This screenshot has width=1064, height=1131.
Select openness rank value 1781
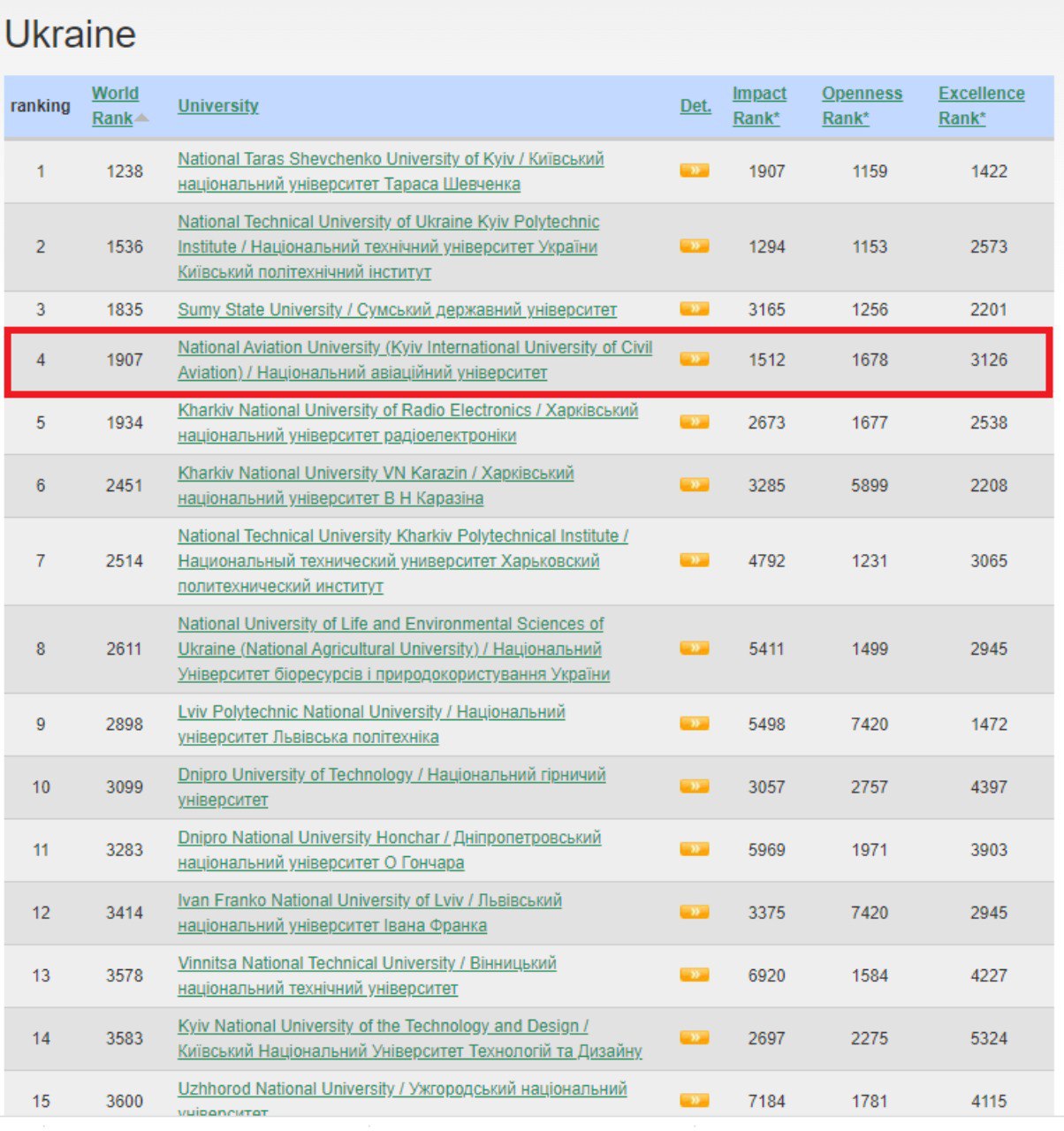click(870, 1101)
